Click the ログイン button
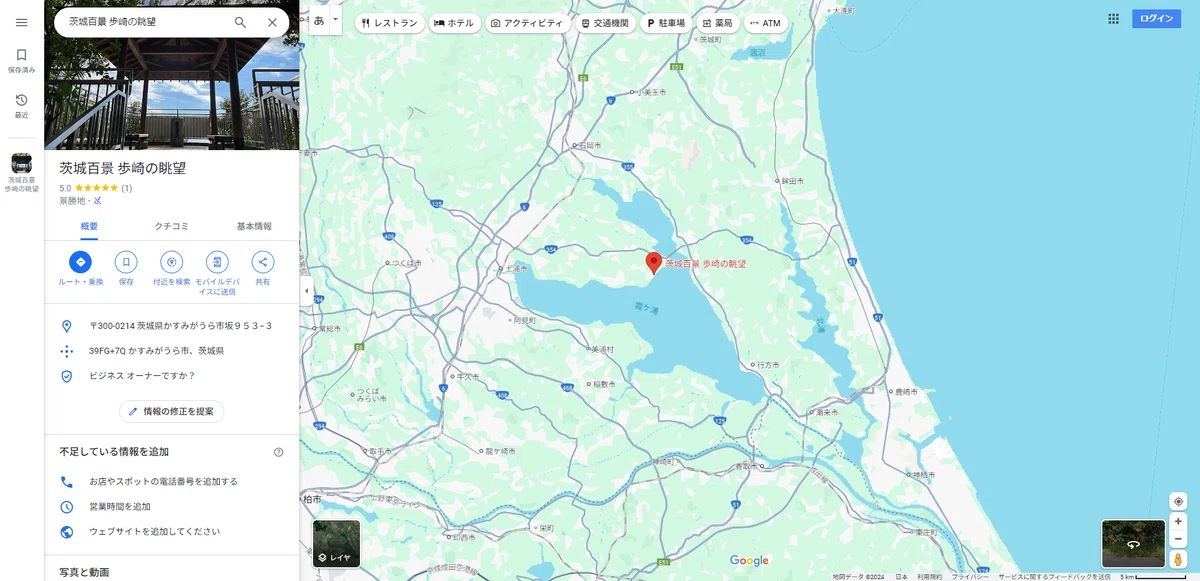 point(1157,19)
